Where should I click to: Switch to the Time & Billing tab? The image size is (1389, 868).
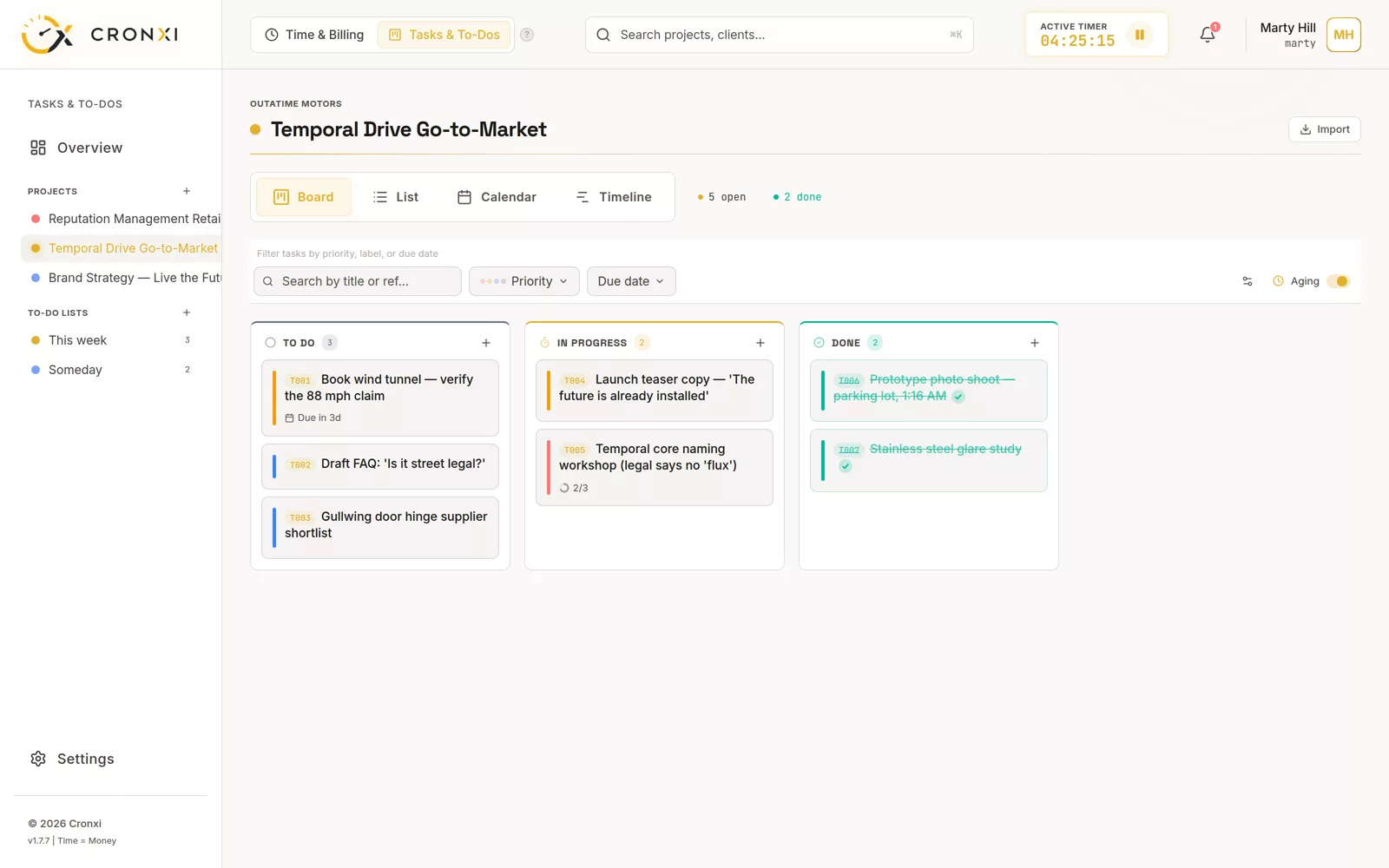[x=314, y=35]
